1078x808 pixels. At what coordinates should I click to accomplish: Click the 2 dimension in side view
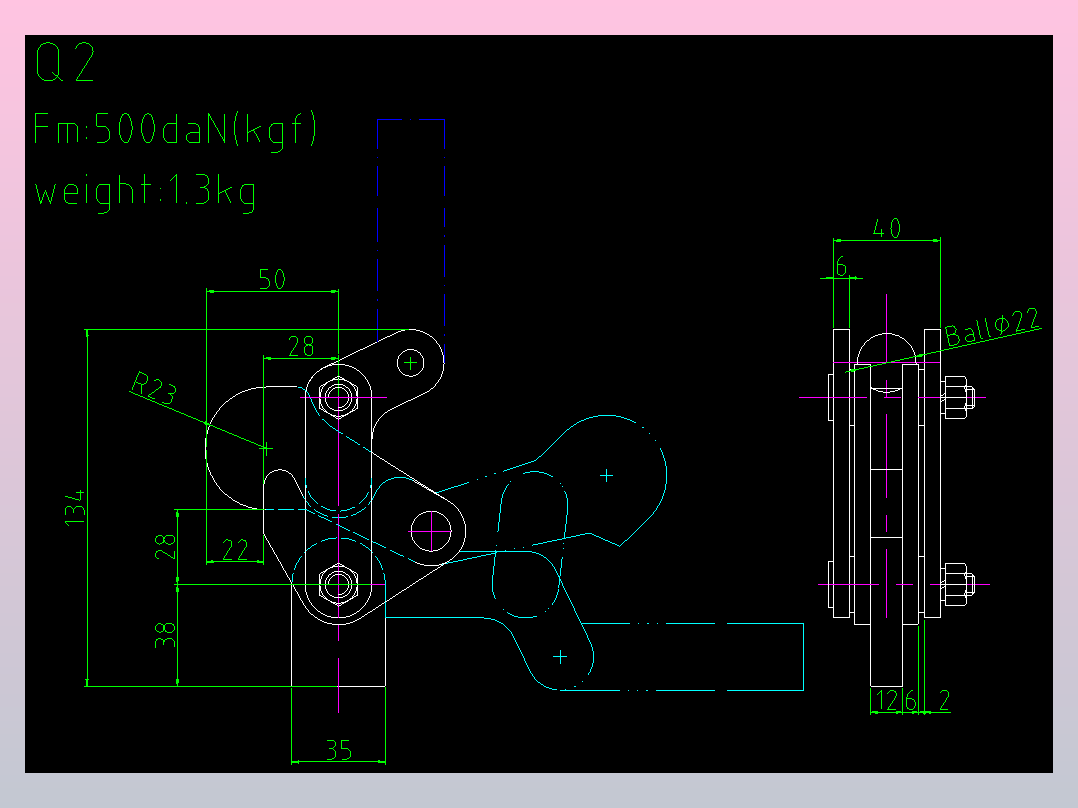945,700
